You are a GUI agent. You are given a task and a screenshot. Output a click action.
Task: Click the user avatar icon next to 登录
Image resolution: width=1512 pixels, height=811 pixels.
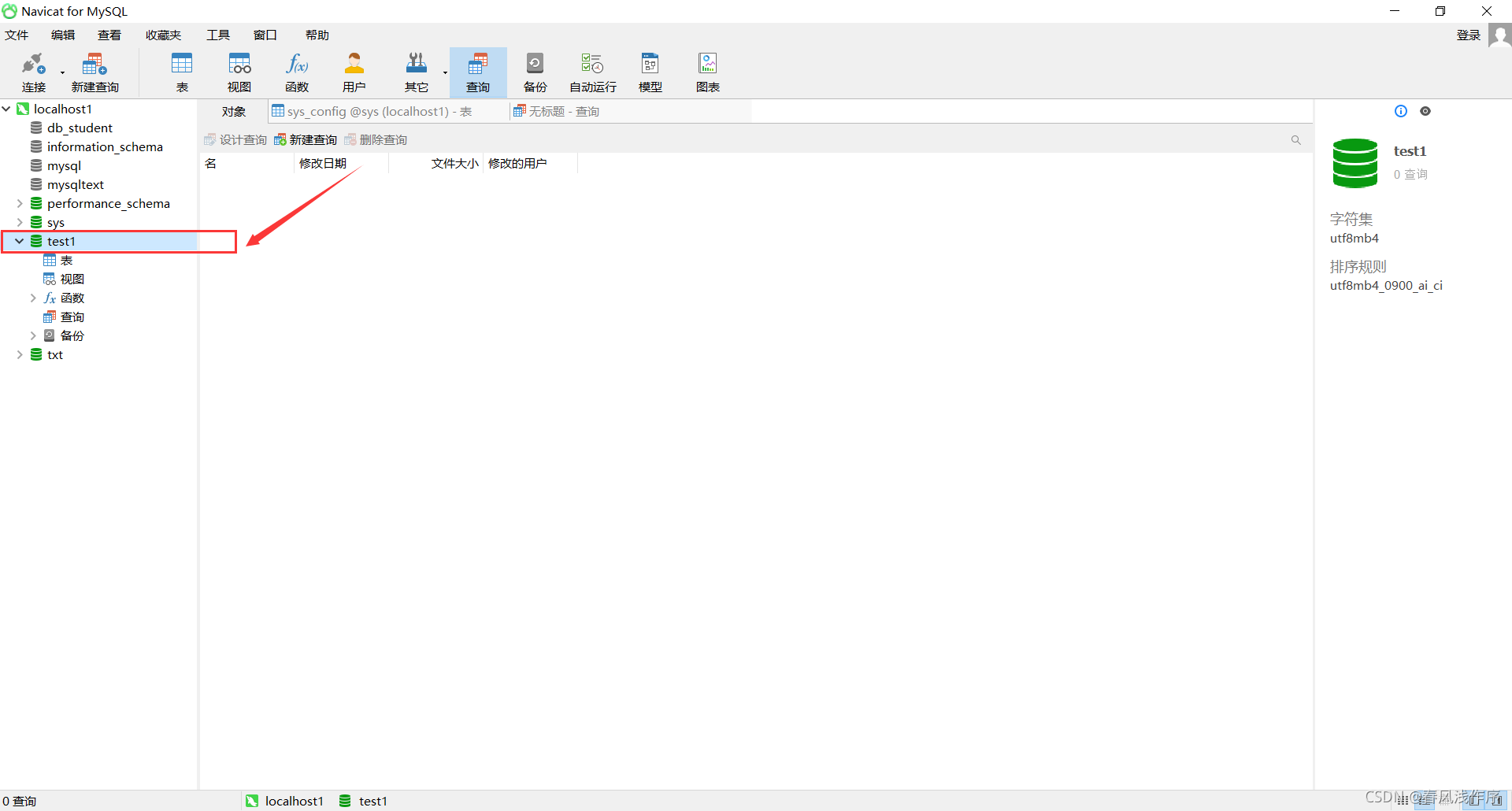point(1499,35)
